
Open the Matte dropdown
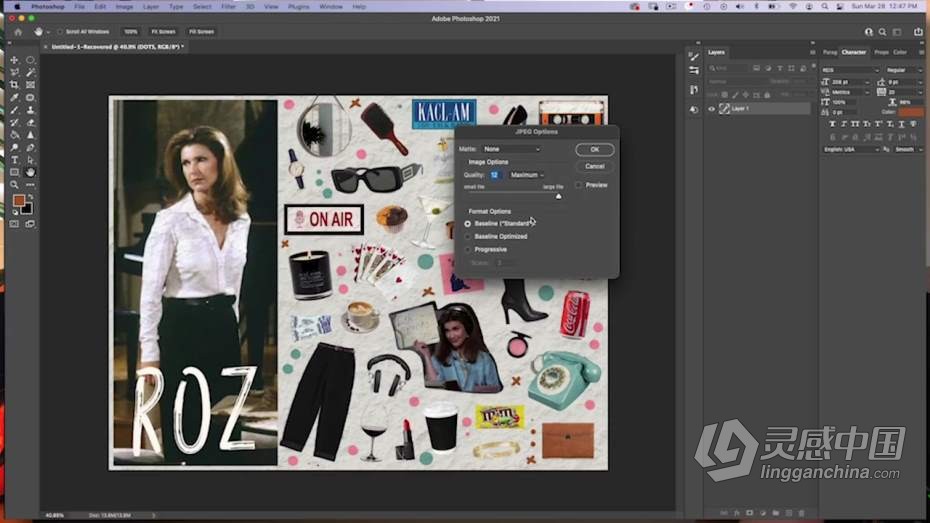511,149
